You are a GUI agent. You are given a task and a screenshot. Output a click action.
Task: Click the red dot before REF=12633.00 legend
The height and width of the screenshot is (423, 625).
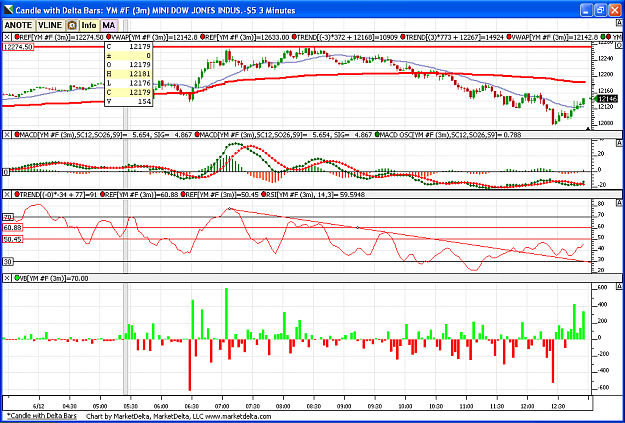tap(204, 37)
